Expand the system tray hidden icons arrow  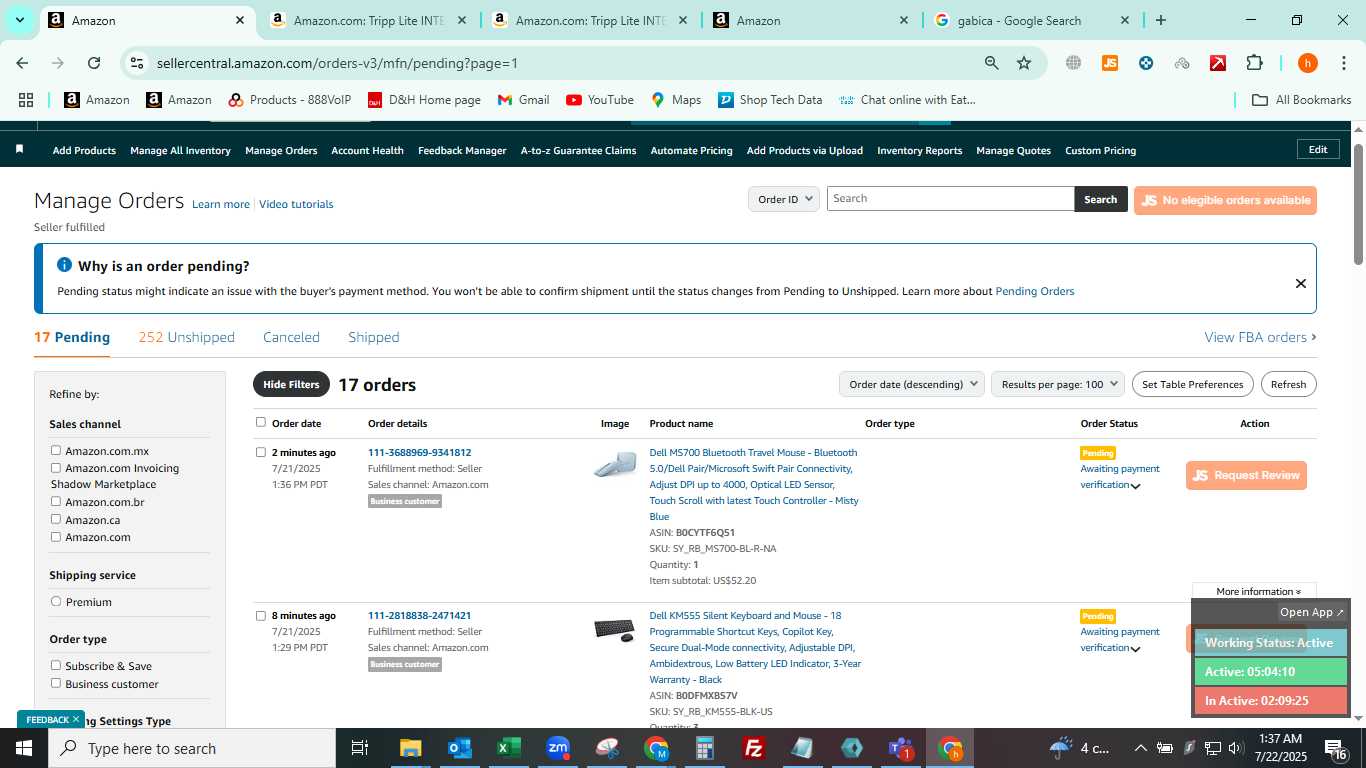[x=1140, y=748]
